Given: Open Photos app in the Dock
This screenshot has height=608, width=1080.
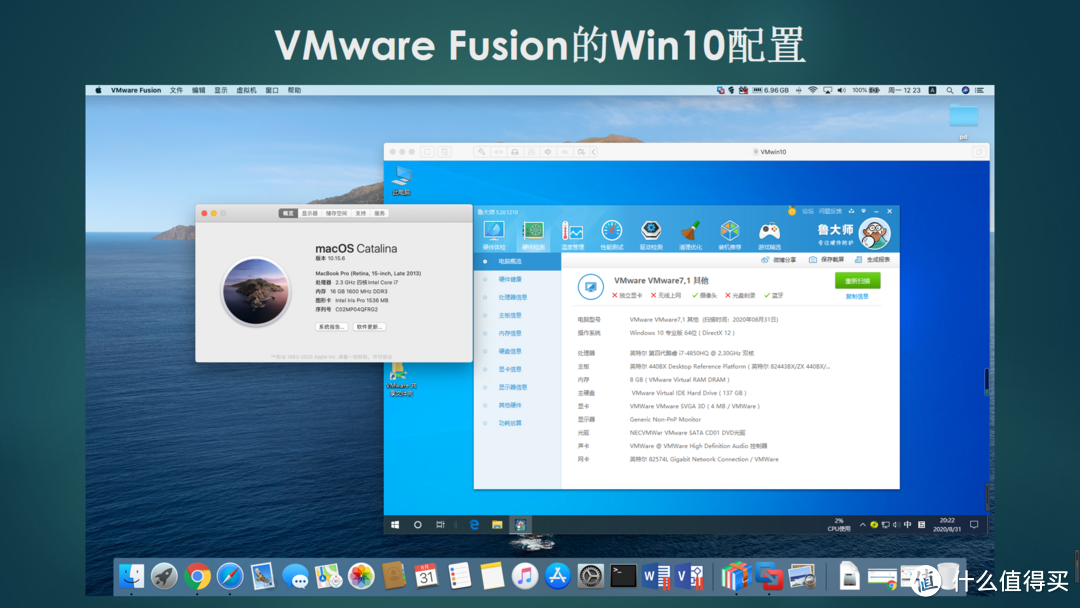Looking at the screenshot, I should [361, 576].
